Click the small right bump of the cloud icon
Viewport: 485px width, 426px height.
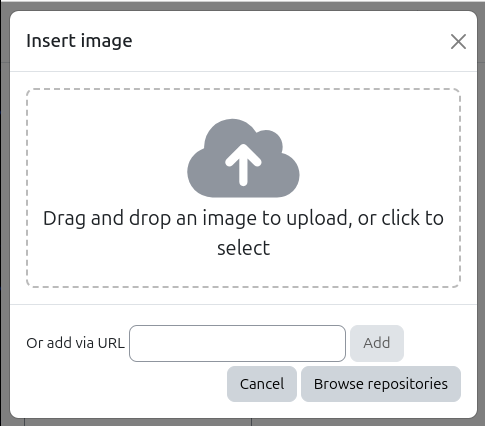point(269,142)
